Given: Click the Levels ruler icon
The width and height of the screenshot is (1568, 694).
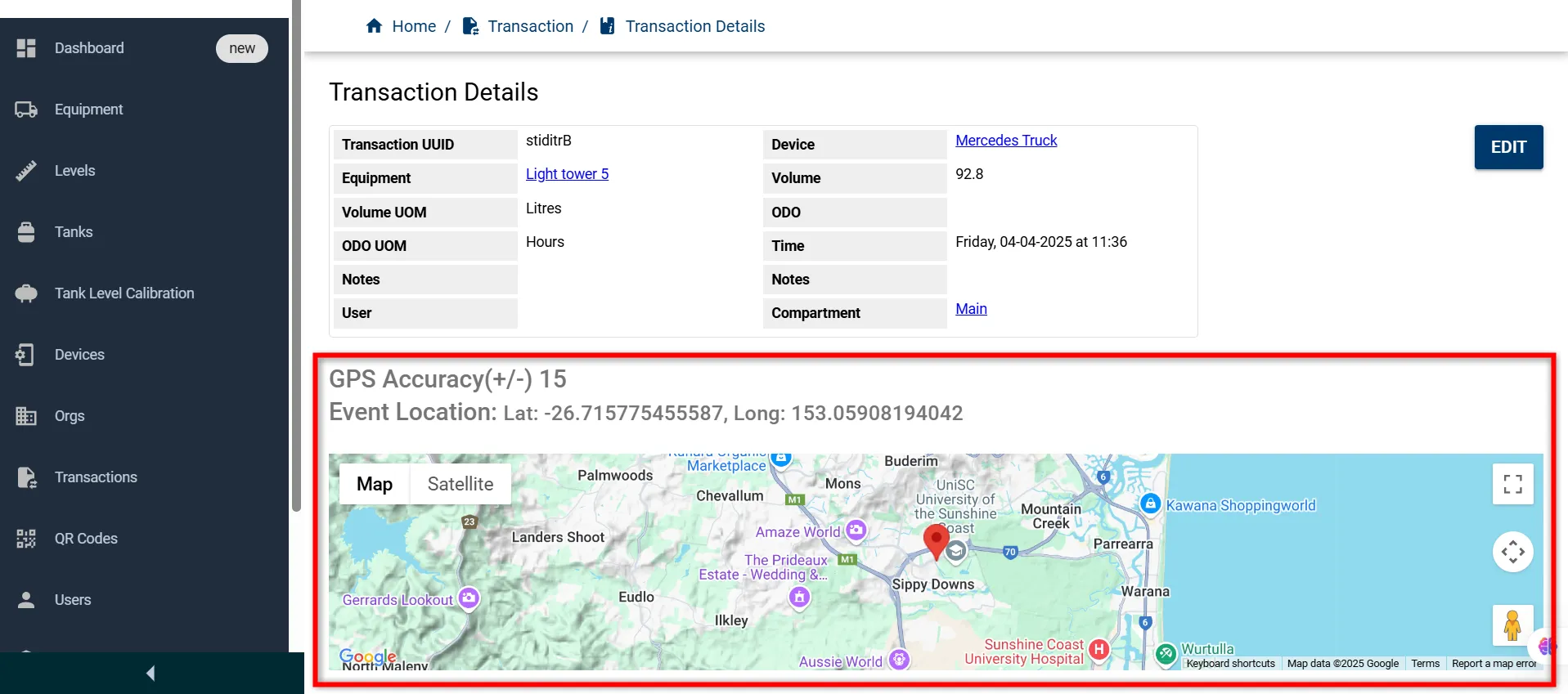Looking at the screenshot, I should point(26,171).
